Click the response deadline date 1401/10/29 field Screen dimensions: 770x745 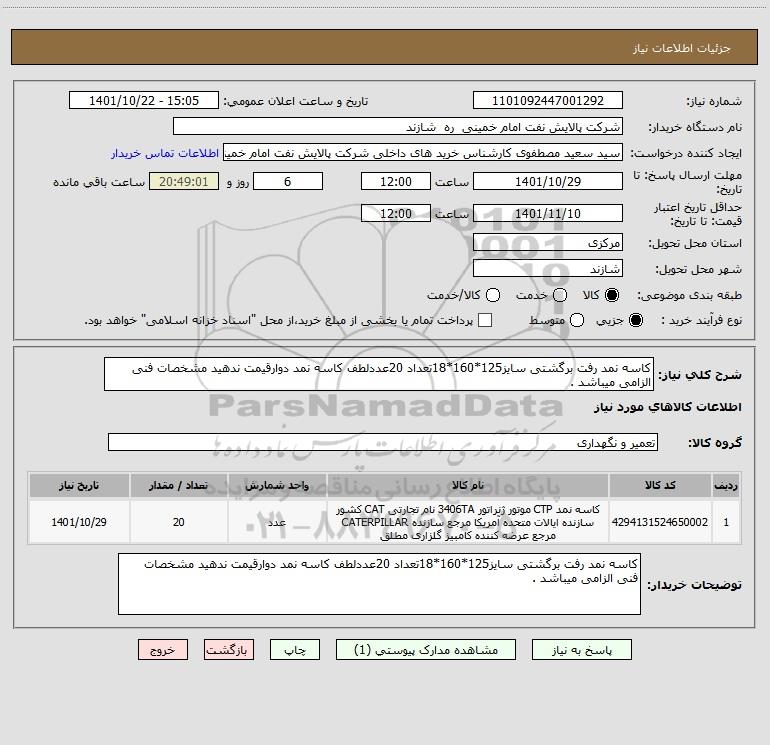[548, 181]
